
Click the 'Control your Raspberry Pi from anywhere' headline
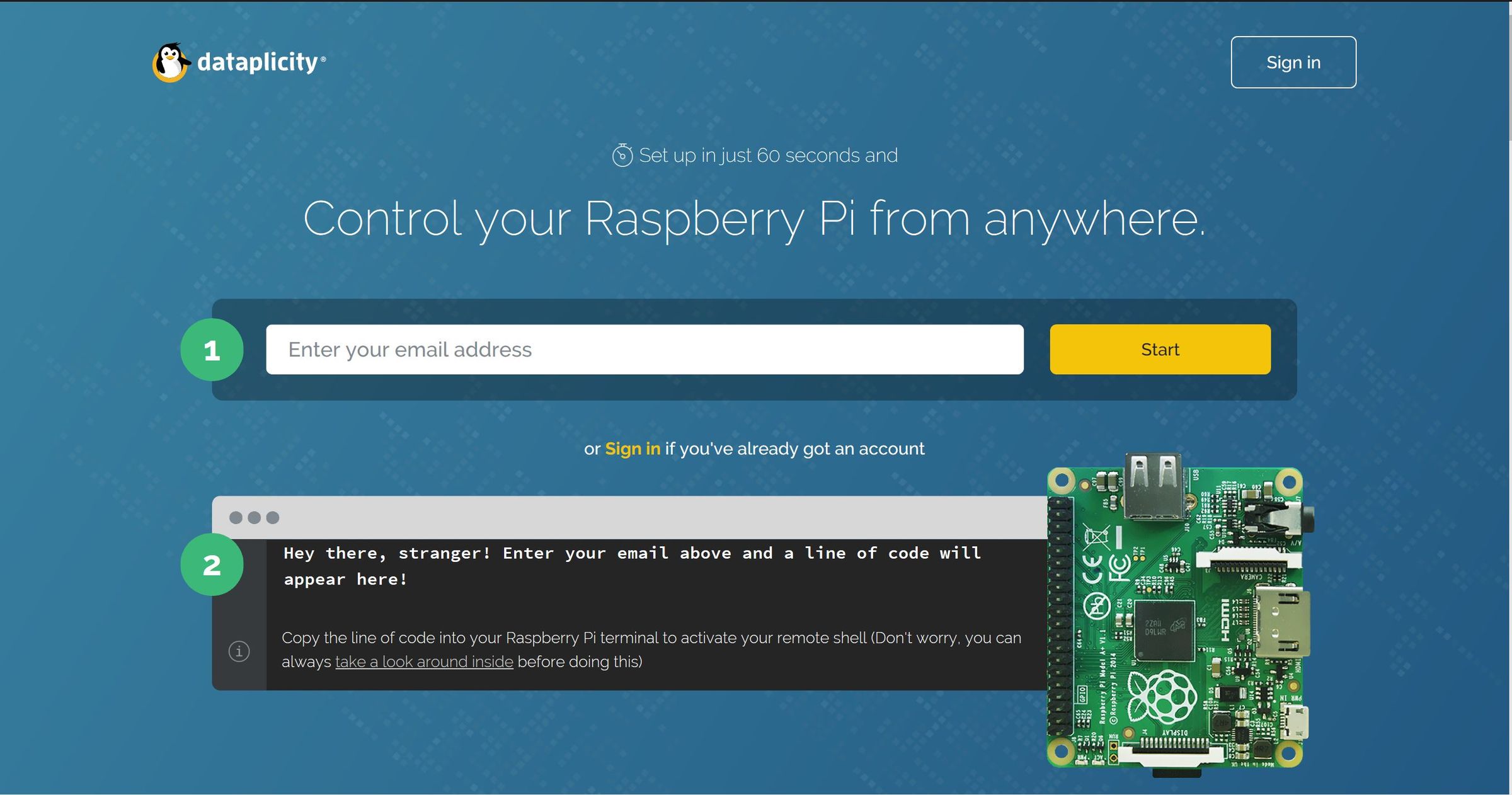754,219
